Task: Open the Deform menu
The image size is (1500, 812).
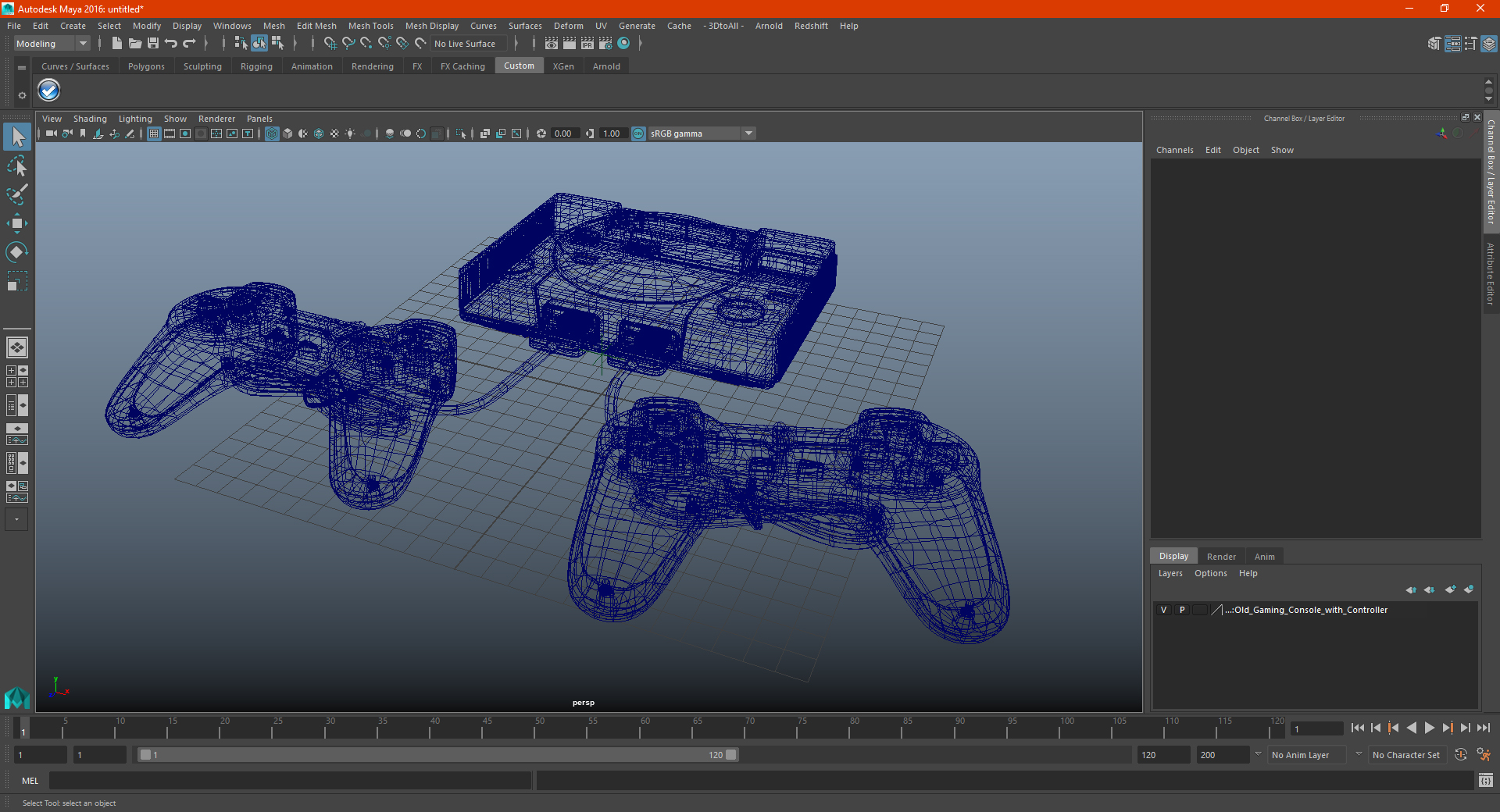Action: click(569, 26)
